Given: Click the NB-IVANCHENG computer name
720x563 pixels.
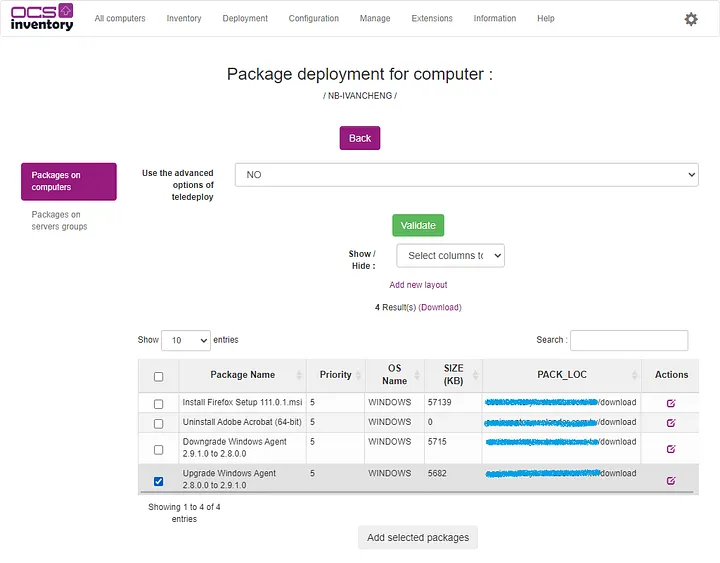Looking at the screenshot, I should (360, 96).
